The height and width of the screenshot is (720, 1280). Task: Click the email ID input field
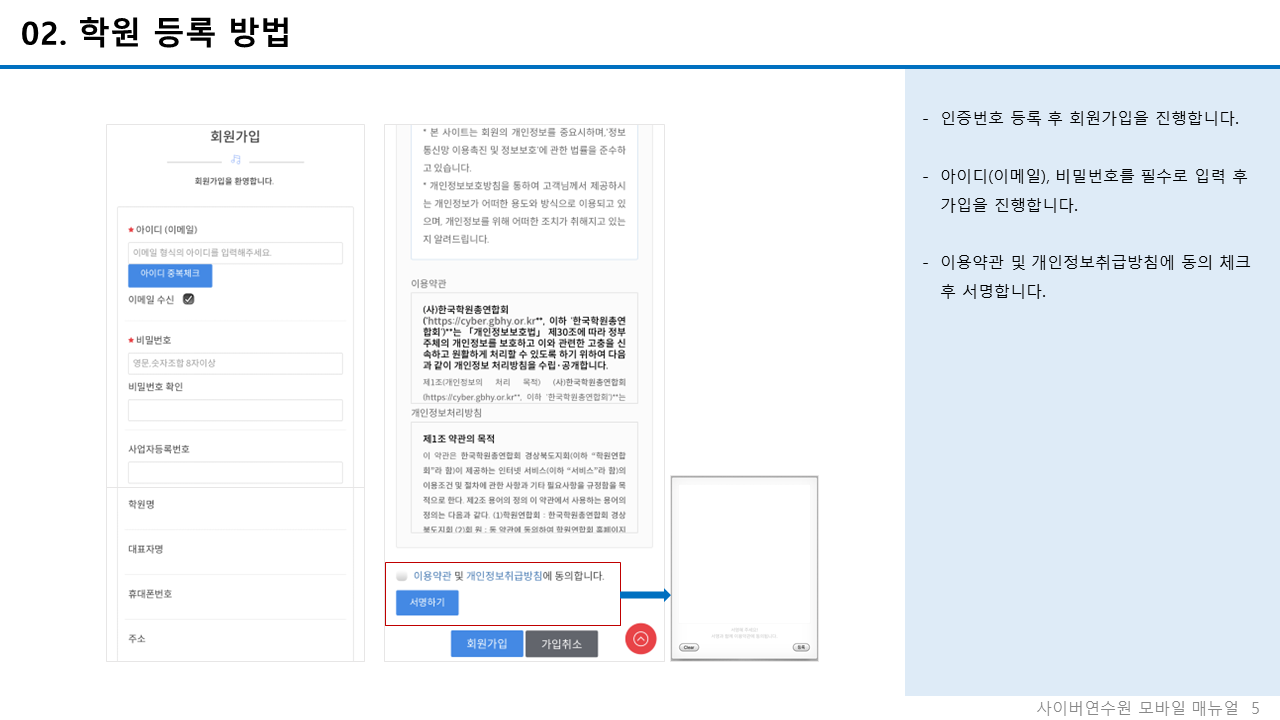(235, 253)
